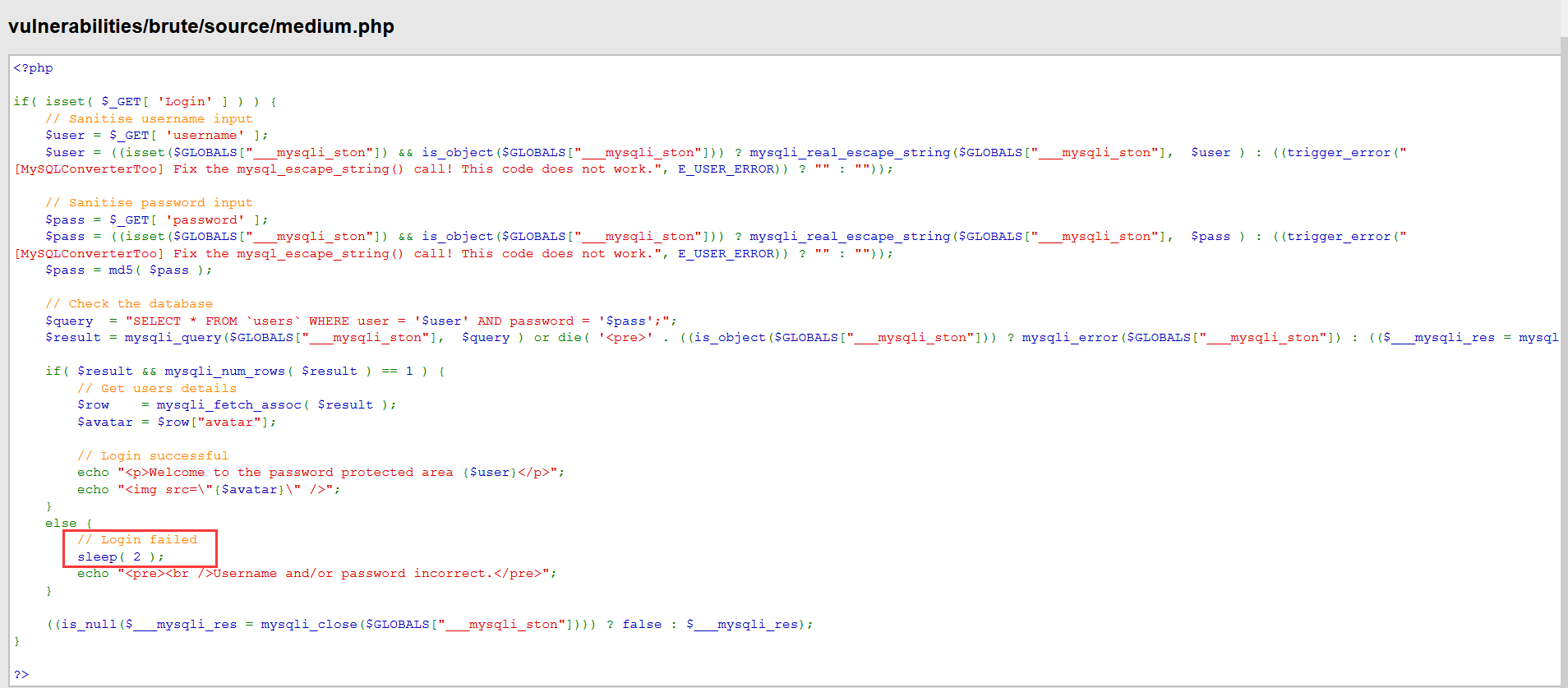
Task: Click the vertical scrollbar on the right edge
Action: click(x=1564, y=362)
